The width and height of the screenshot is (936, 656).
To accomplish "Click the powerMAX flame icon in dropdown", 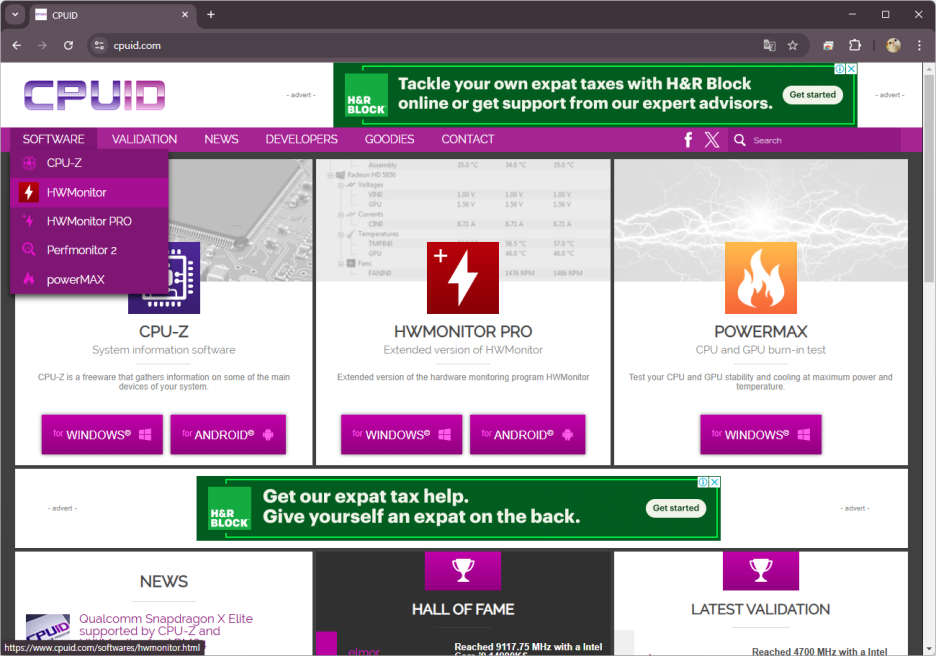I will [x=29, y=278].
